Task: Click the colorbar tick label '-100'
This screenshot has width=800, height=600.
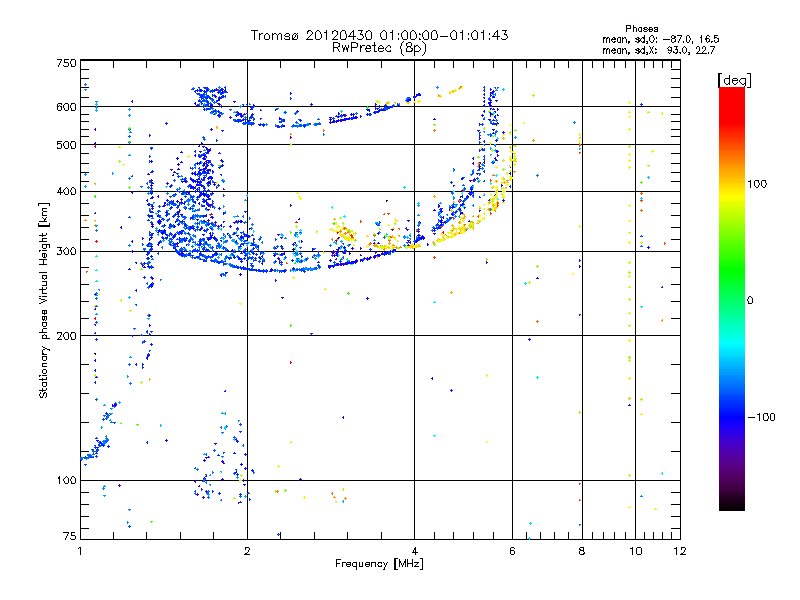Action: click(762, 417)
